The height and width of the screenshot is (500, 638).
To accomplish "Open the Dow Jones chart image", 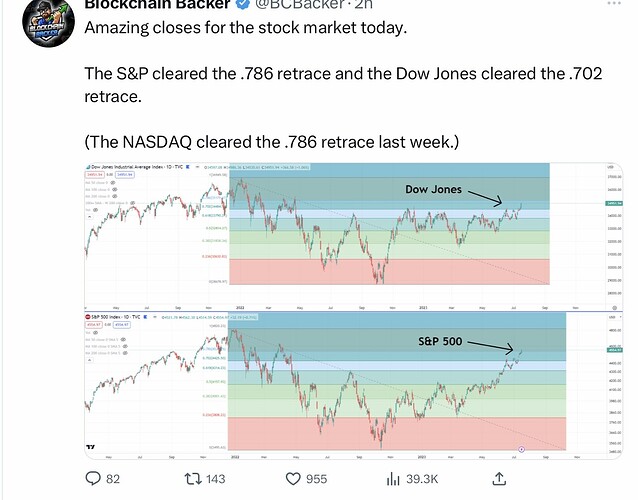I will click(353, 237).
